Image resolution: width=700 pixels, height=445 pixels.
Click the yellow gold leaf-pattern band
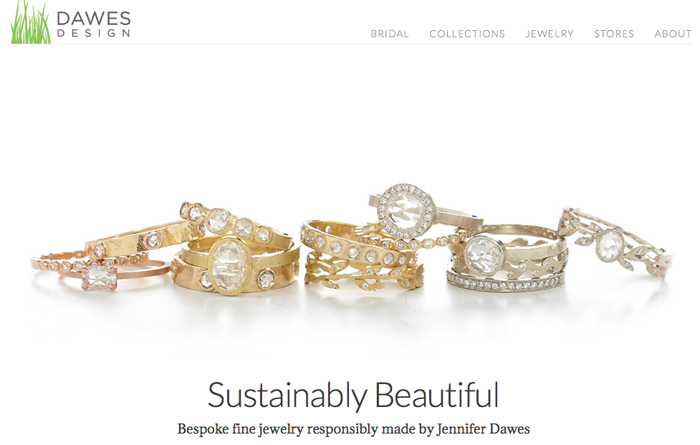364,276
